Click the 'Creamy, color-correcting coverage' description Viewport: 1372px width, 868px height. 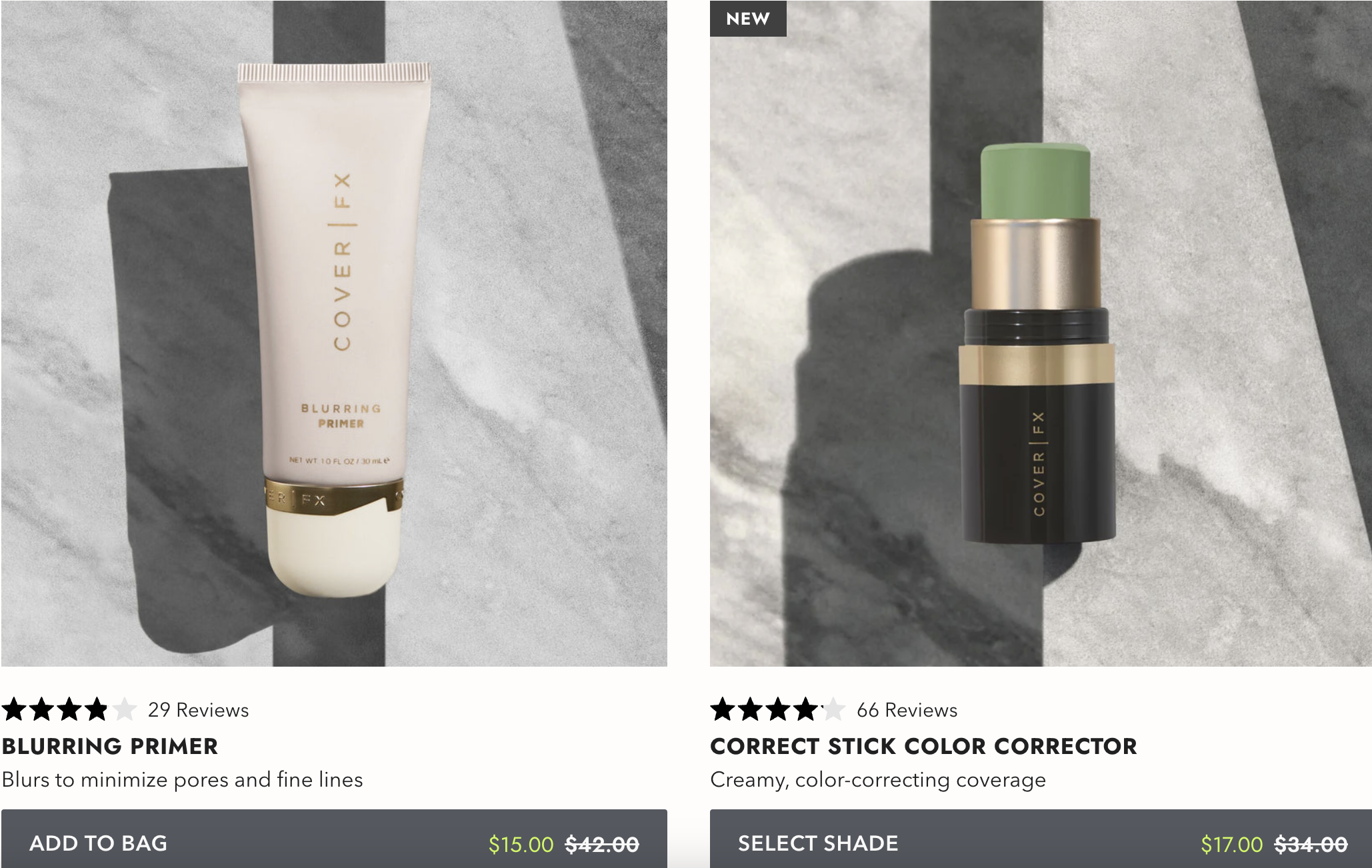878,779
